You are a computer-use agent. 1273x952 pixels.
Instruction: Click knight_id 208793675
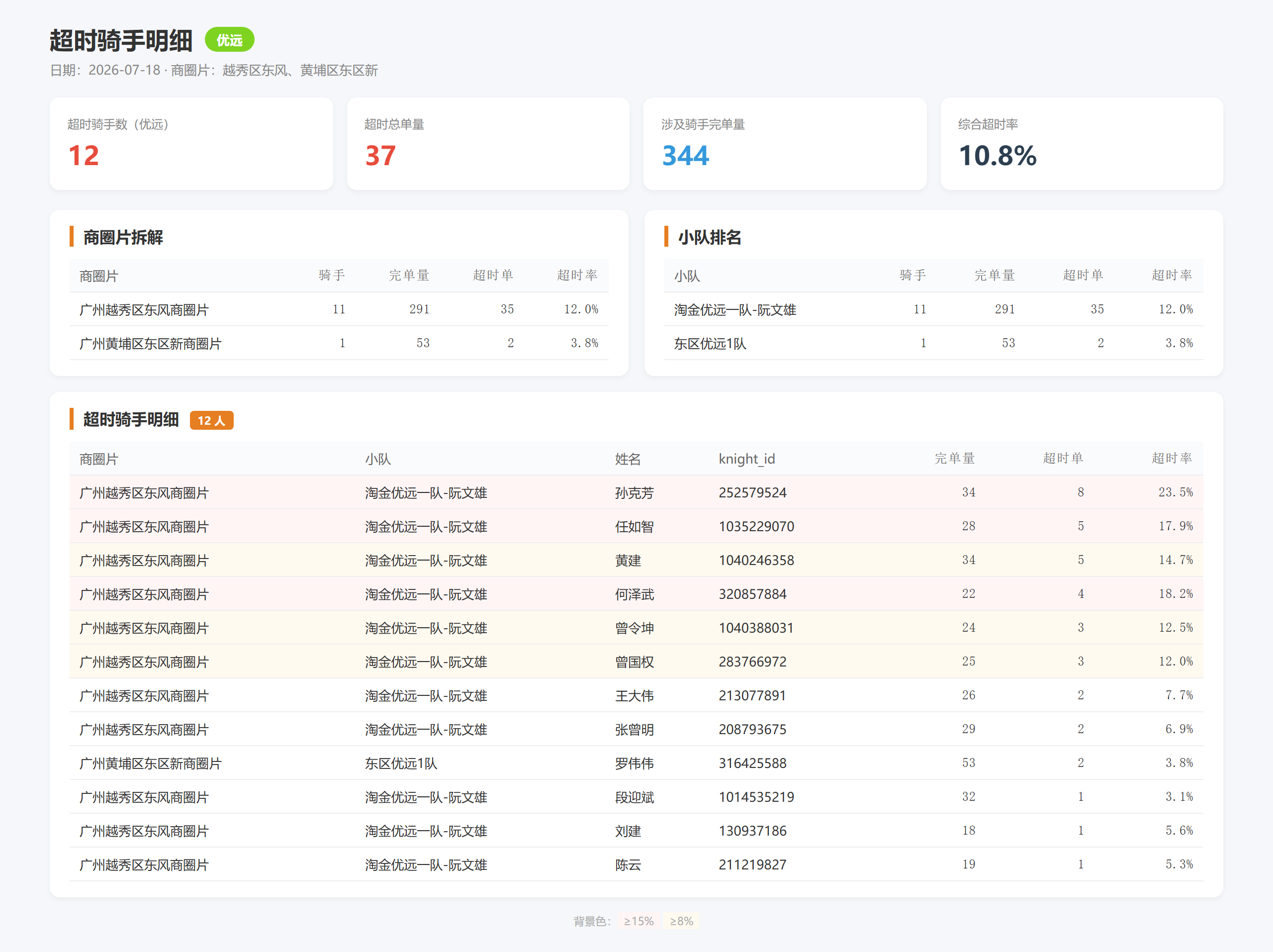pyautogui.click(x=752, y=730)
